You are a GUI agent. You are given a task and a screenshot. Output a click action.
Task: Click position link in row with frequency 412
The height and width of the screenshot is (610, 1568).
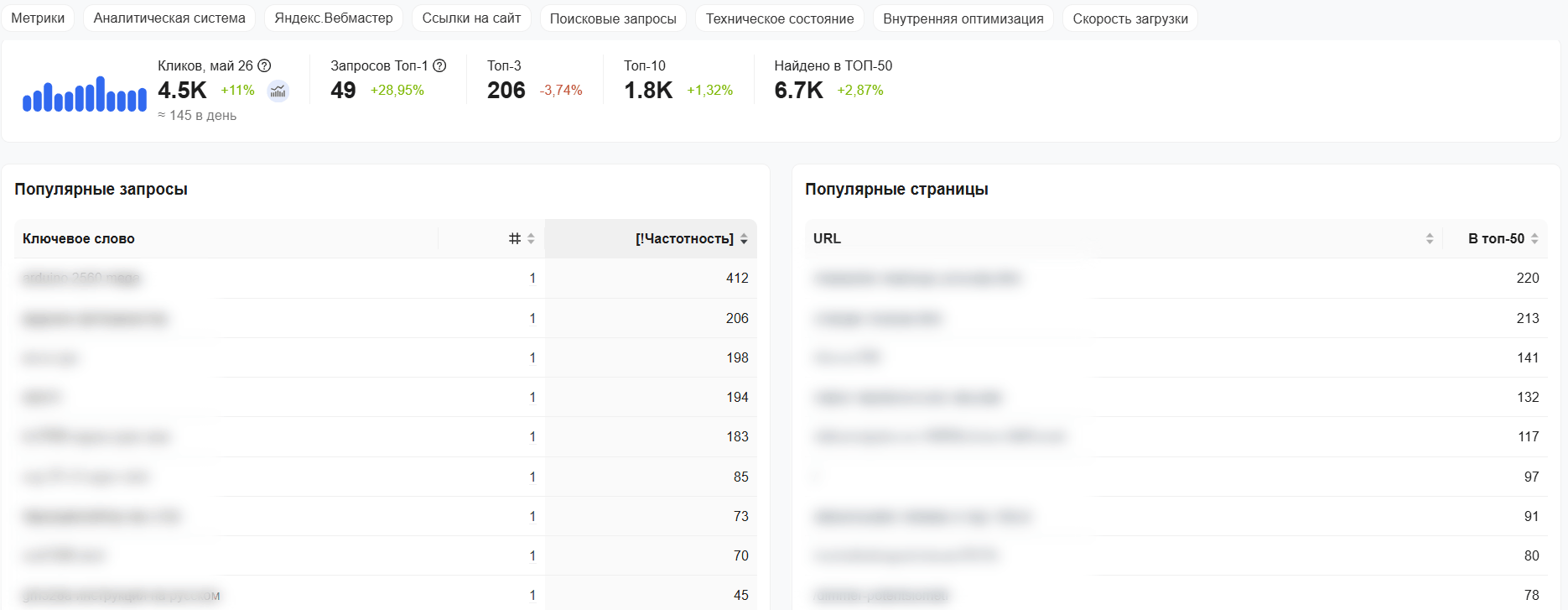pos(532,279)
